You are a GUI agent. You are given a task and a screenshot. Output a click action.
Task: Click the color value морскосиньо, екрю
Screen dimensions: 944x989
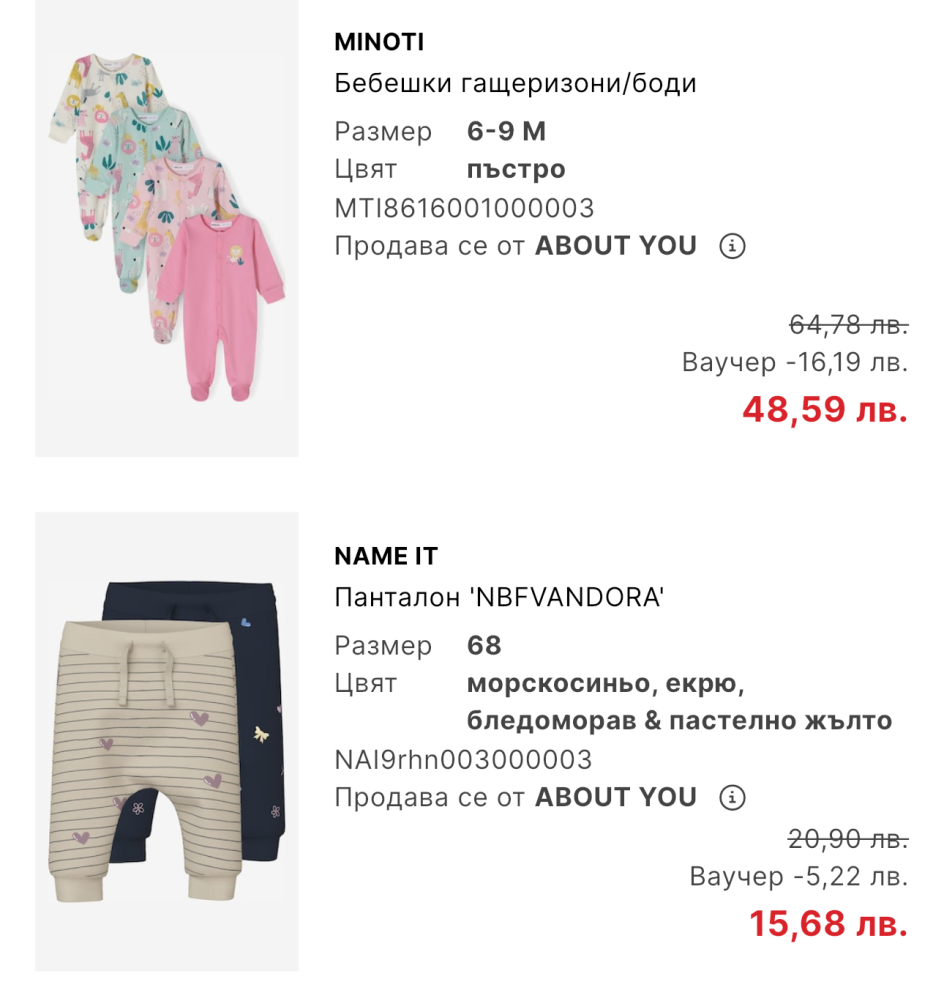tap(605, 684)
